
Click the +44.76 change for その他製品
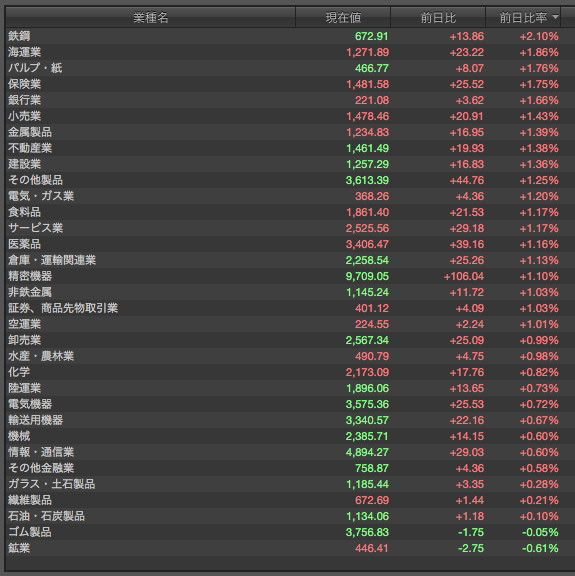(x=467, y=180)
